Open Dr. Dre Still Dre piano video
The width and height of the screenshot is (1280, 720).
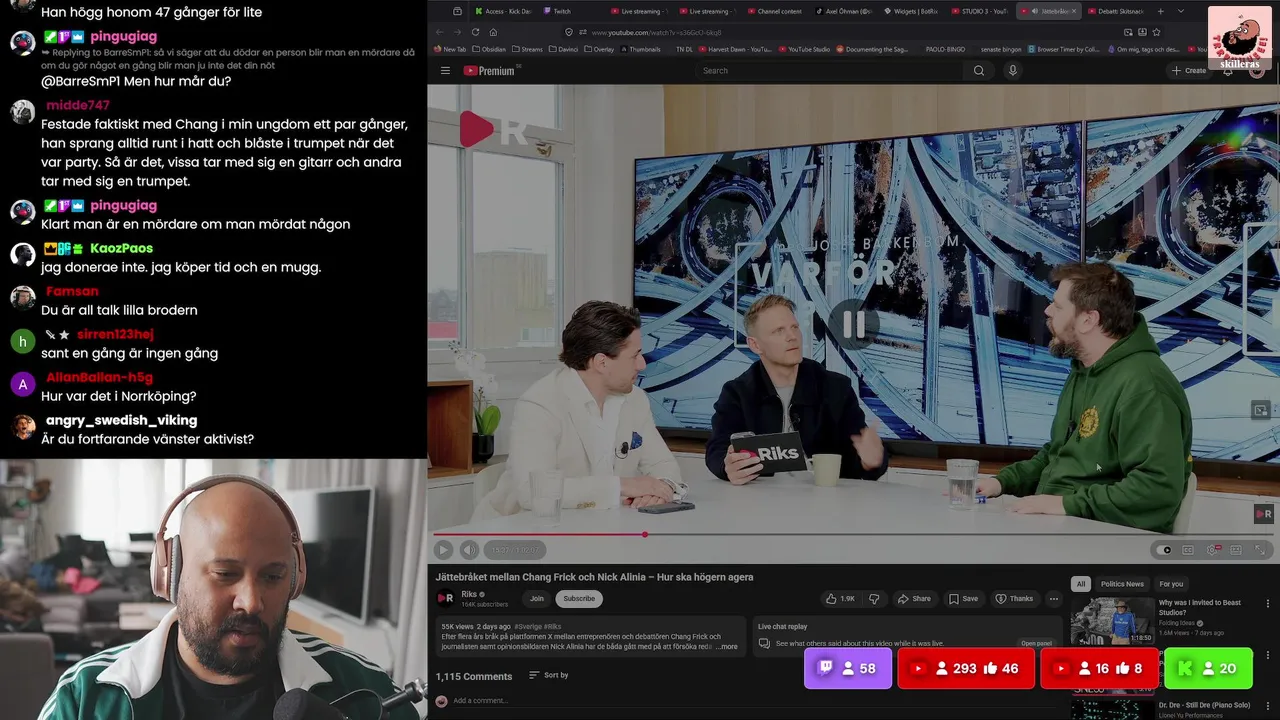1204,705
